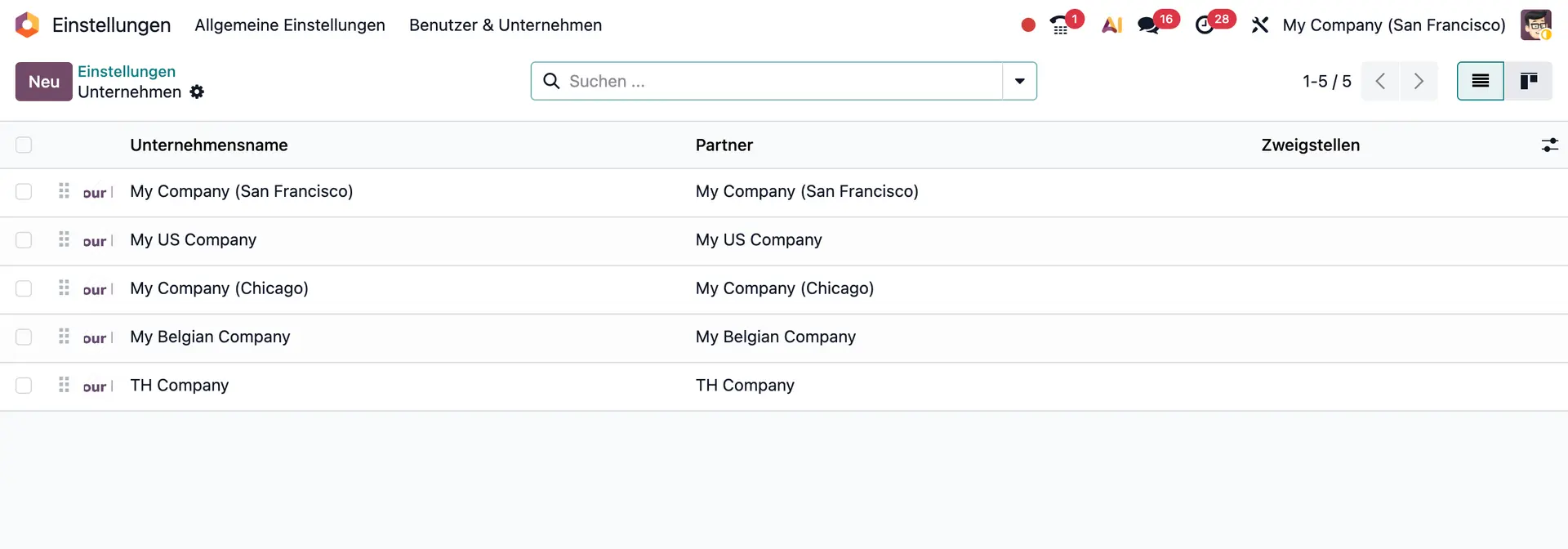
Task: Click the search magnifier icon
Action: pyautogui.click(x=551, y=81)
